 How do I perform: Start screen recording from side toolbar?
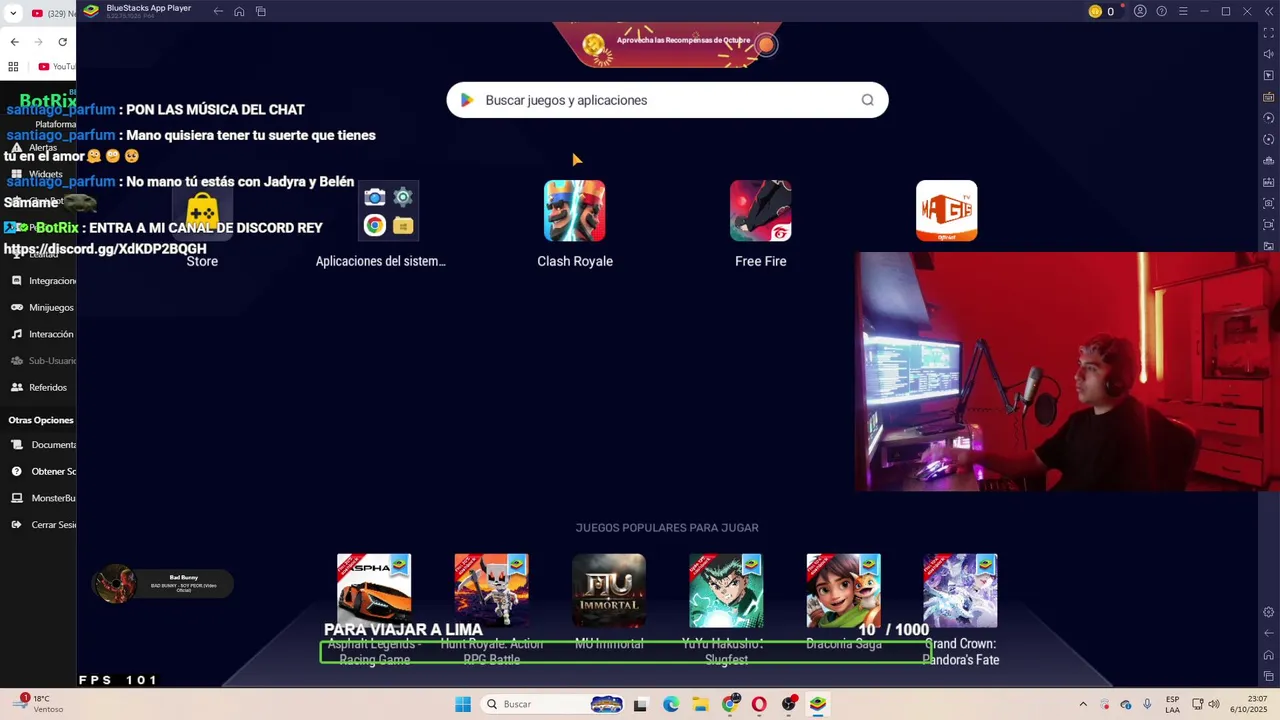pos(1269,225)
